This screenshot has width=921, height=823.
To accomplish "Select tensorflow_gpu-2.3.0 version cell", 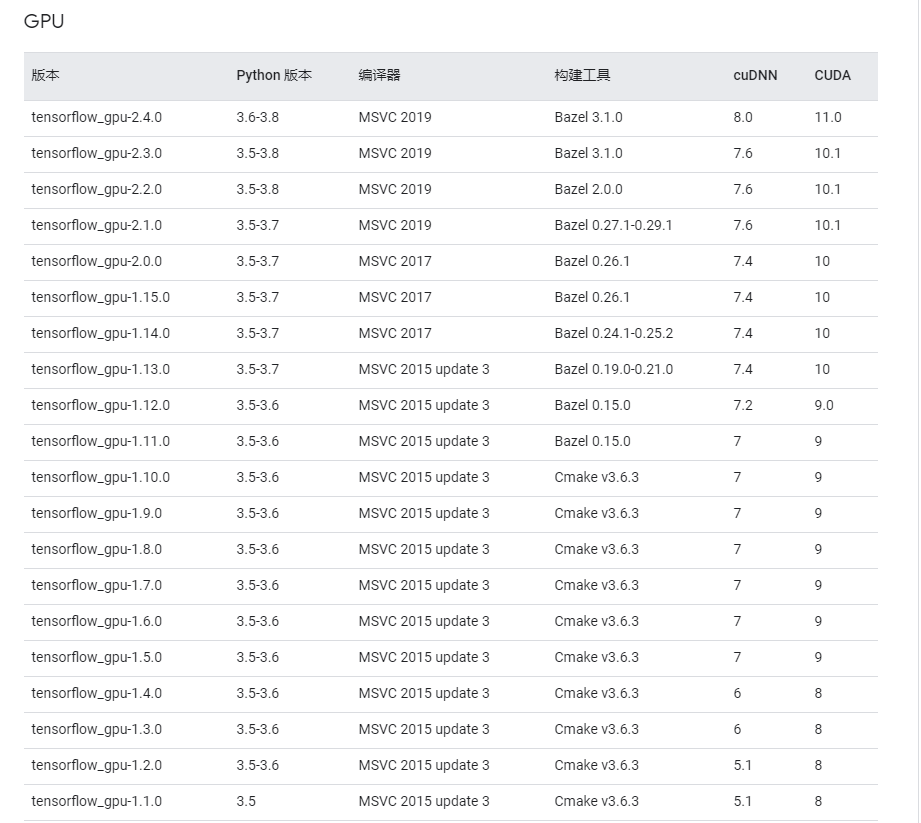I will (x=96, y=153).
